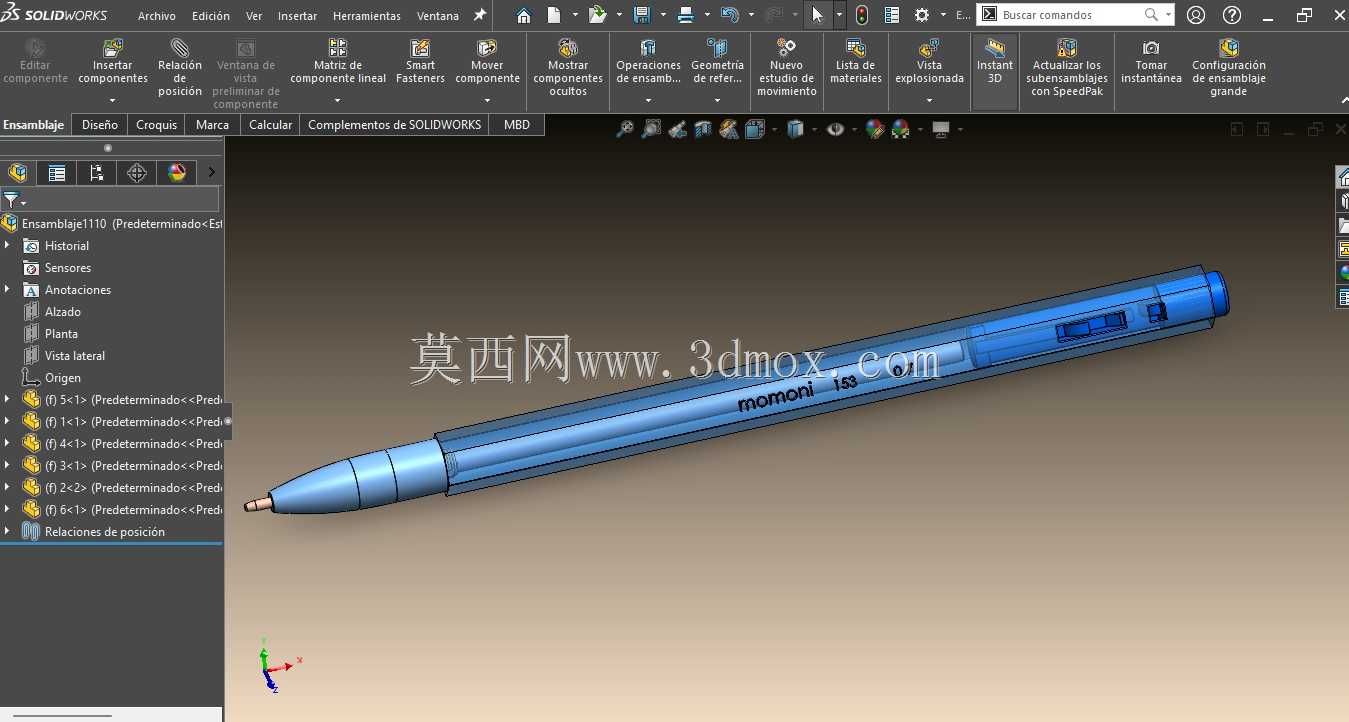The height and width of the screenshot is (722, 1349).
Task: Expand Relaciones de posición node
Action: click(7, 531)
